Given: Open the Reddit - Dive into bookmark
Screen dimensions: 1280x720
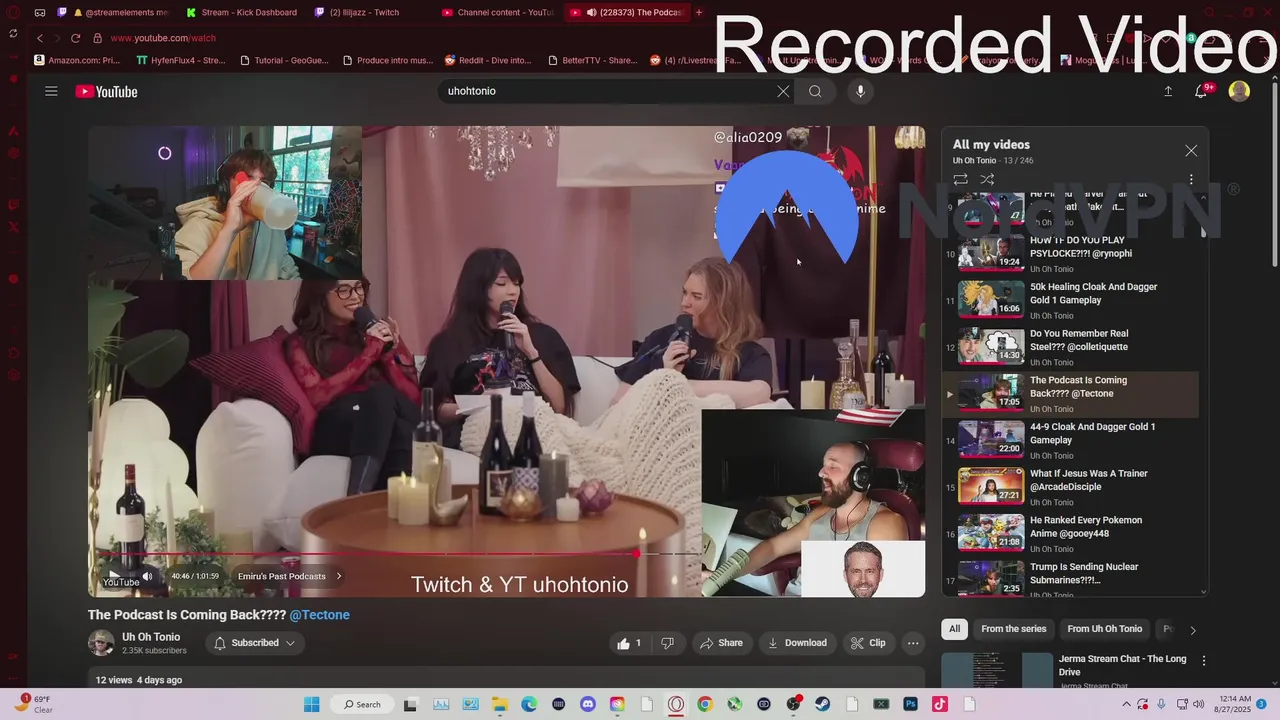Looking at the screenshot, I should (488, 60).
